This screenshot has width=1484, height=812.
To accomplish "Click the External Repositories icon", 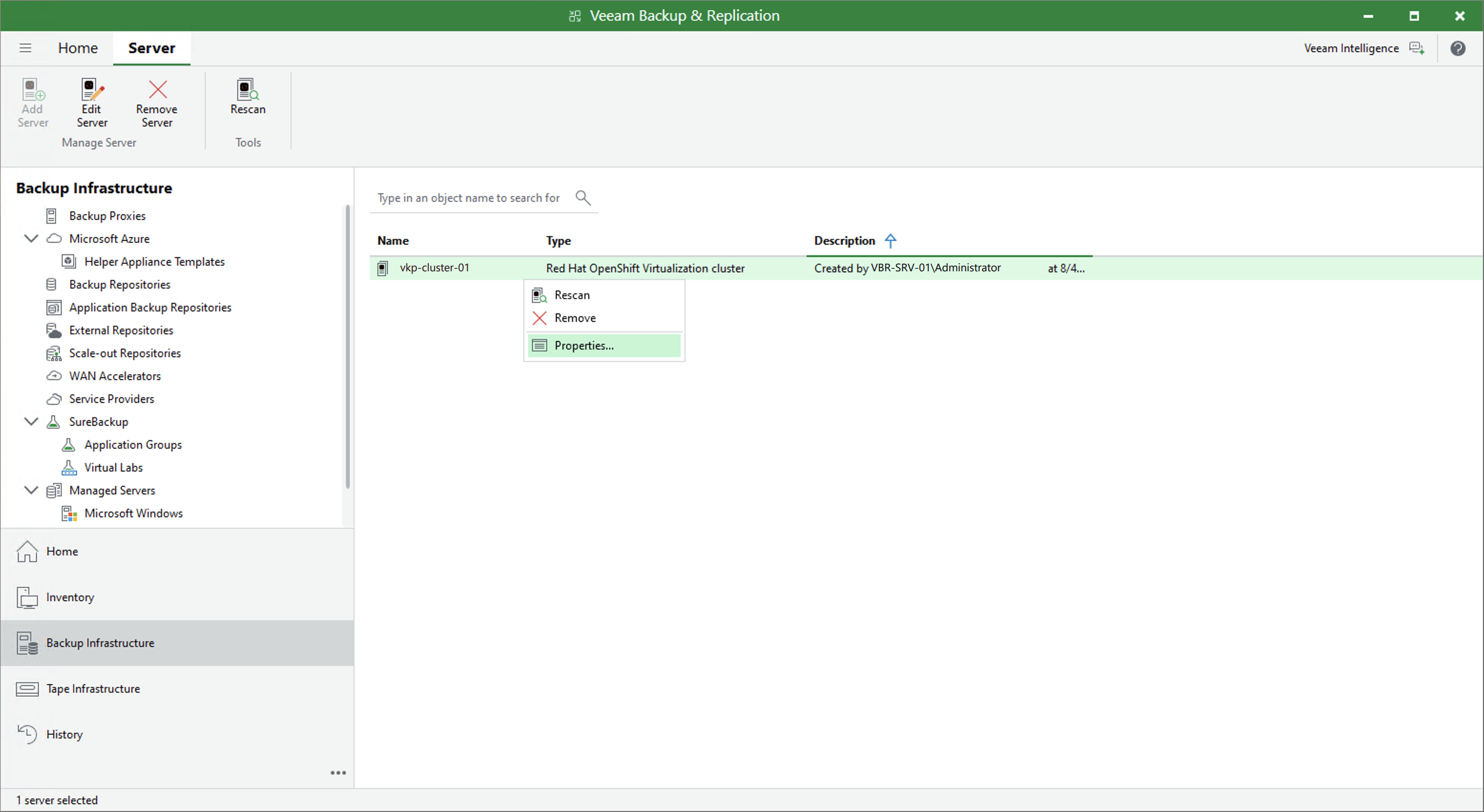I will (x=53, y=330).
